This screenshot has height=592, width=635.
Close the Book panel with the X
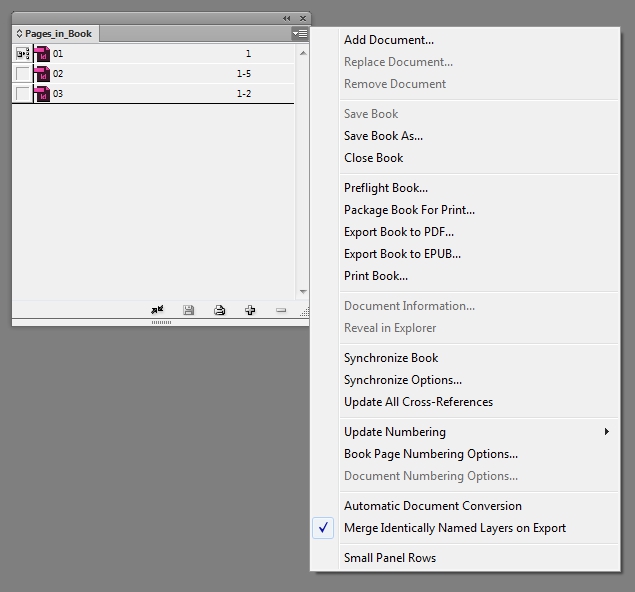(303, 18)
